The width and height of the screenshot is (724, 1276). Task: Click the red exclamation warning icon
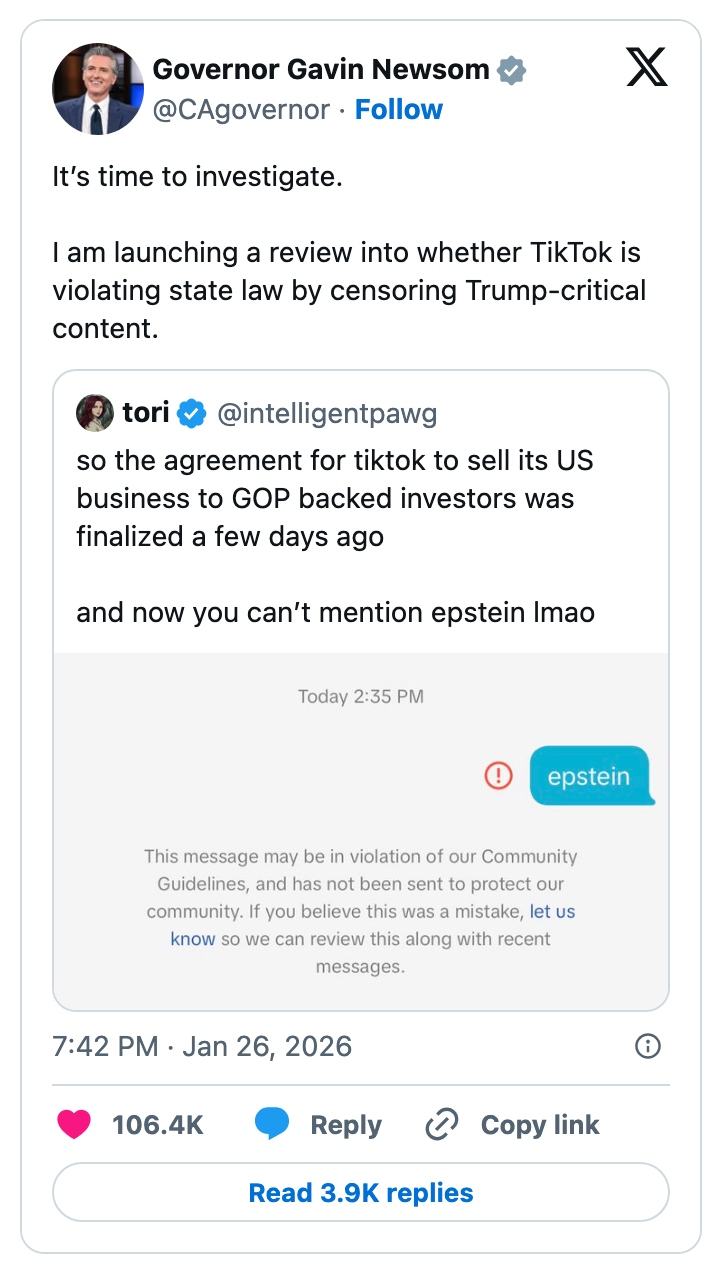[498, 775]
